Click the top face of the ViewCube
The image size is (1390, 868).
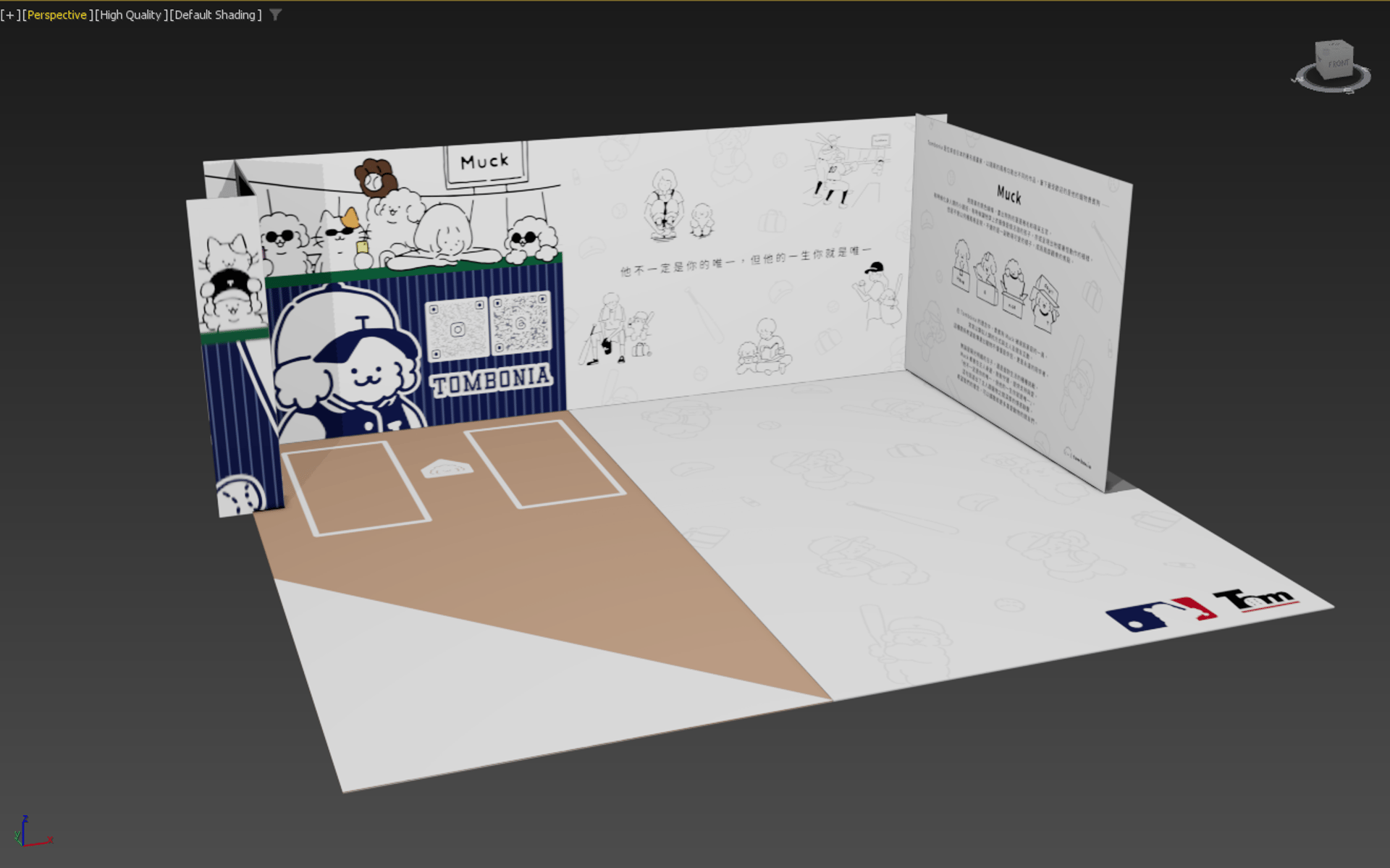coord(1334,44)
